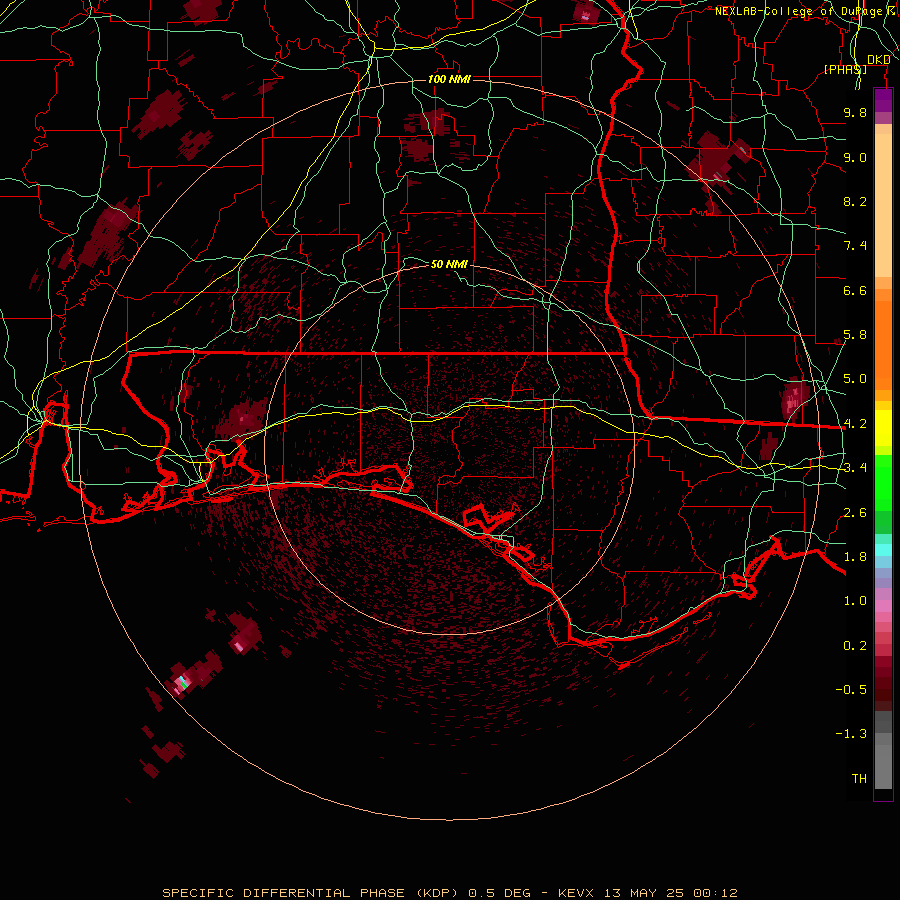Click the 5.0 legend value
The height and width of the screenshot is (900, 900).
pos(855,379)
